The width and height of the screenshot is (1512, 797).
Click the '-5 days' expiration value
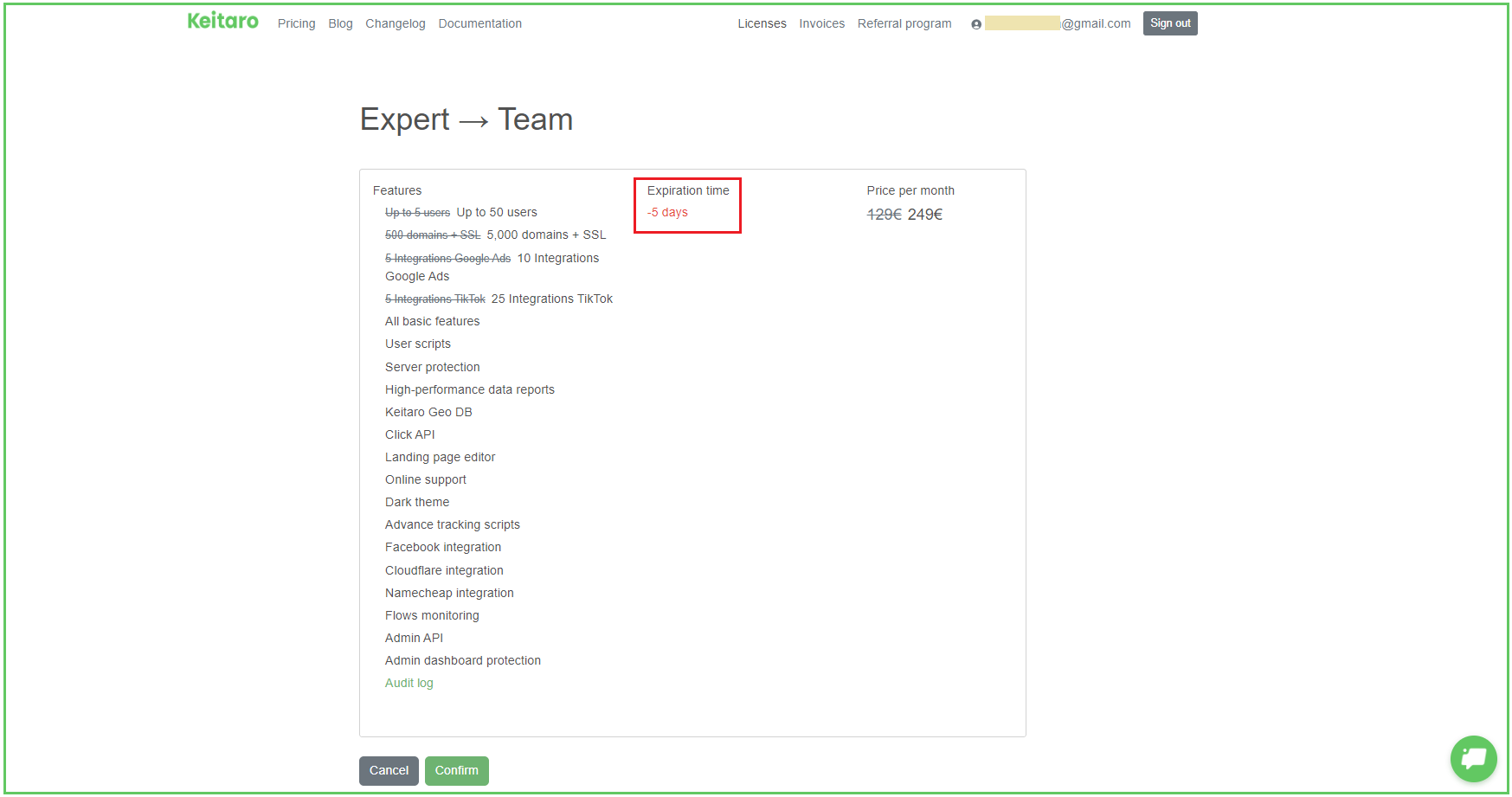[x=667, y=212]
